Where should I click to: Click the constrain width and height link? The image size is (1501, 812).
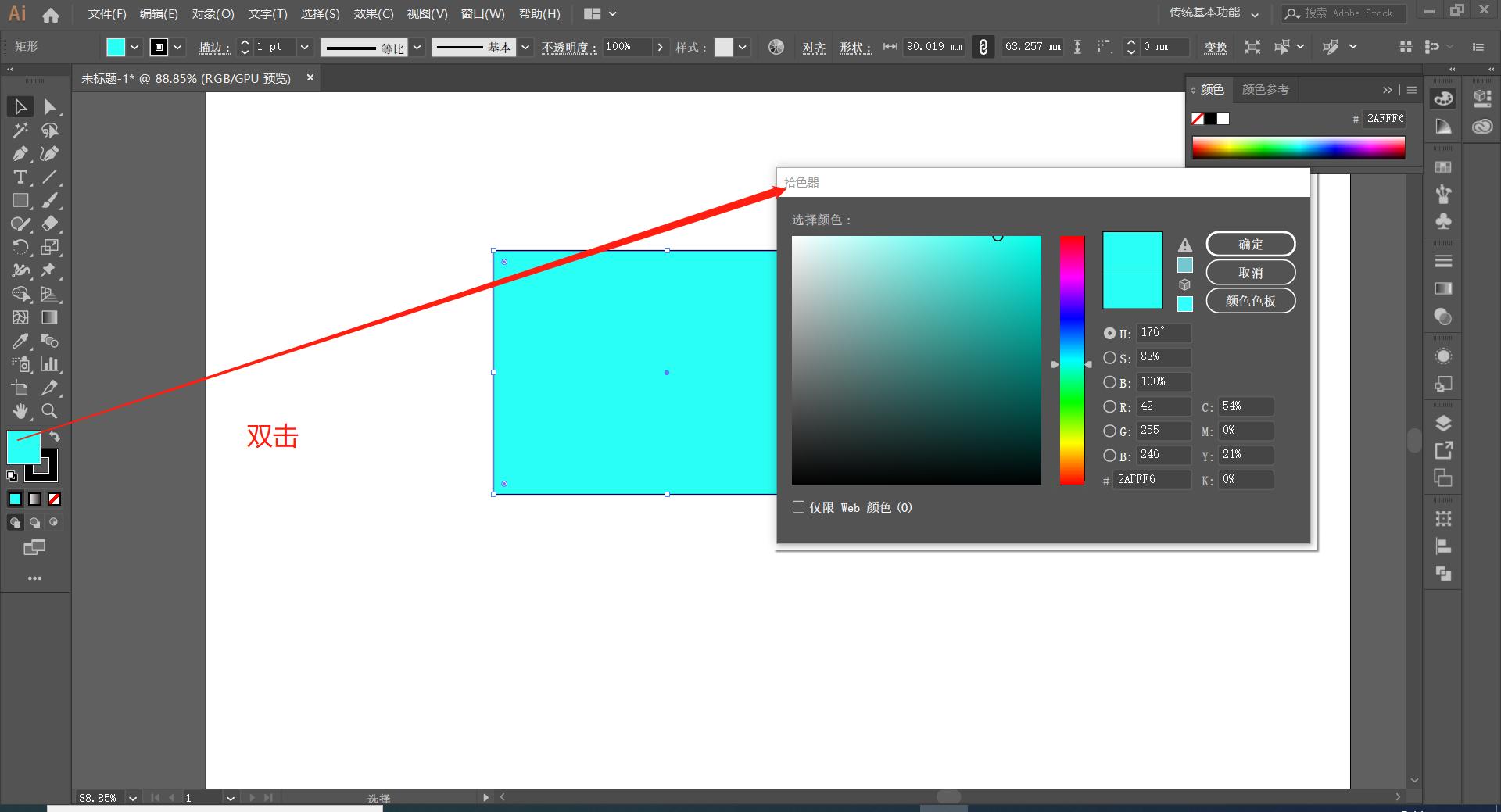click(x=983, y=47)
